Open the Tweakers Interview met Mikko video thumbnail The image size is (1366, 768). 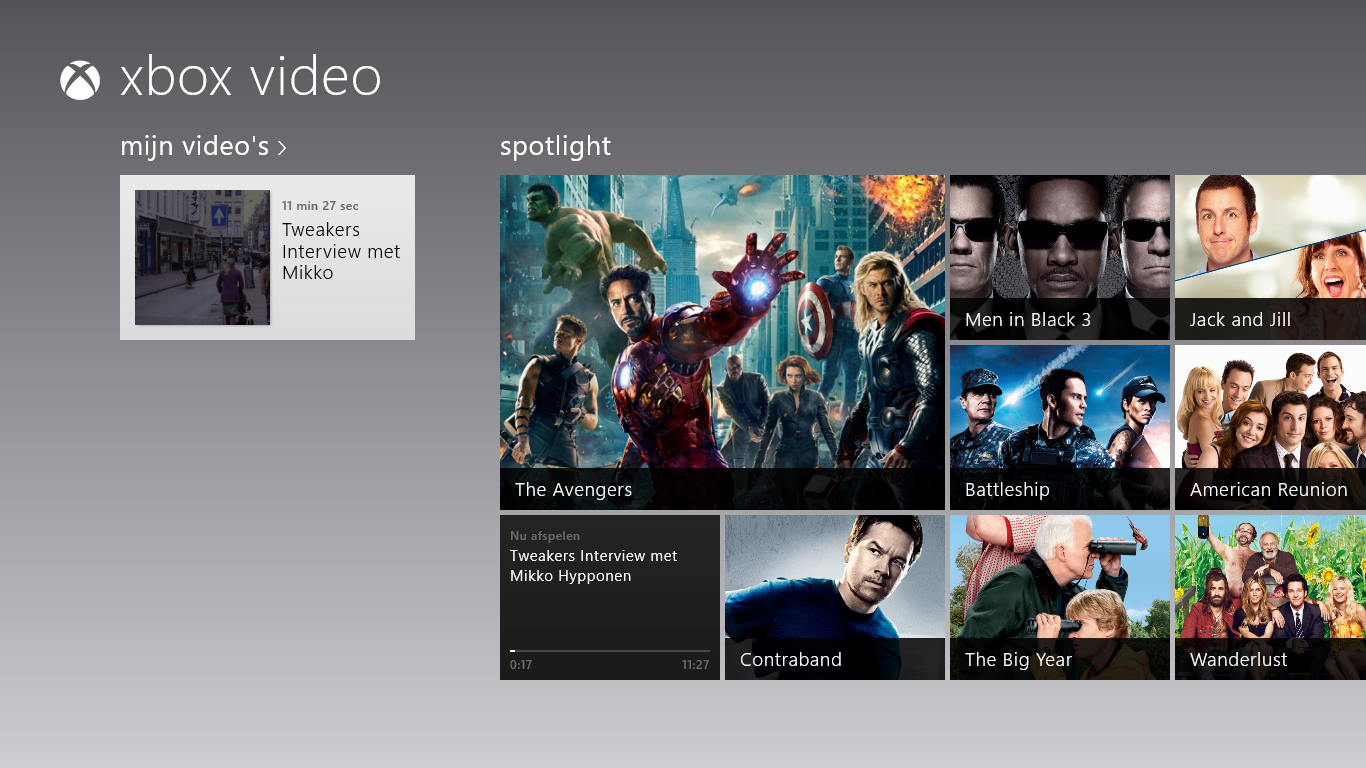[202, 257]
